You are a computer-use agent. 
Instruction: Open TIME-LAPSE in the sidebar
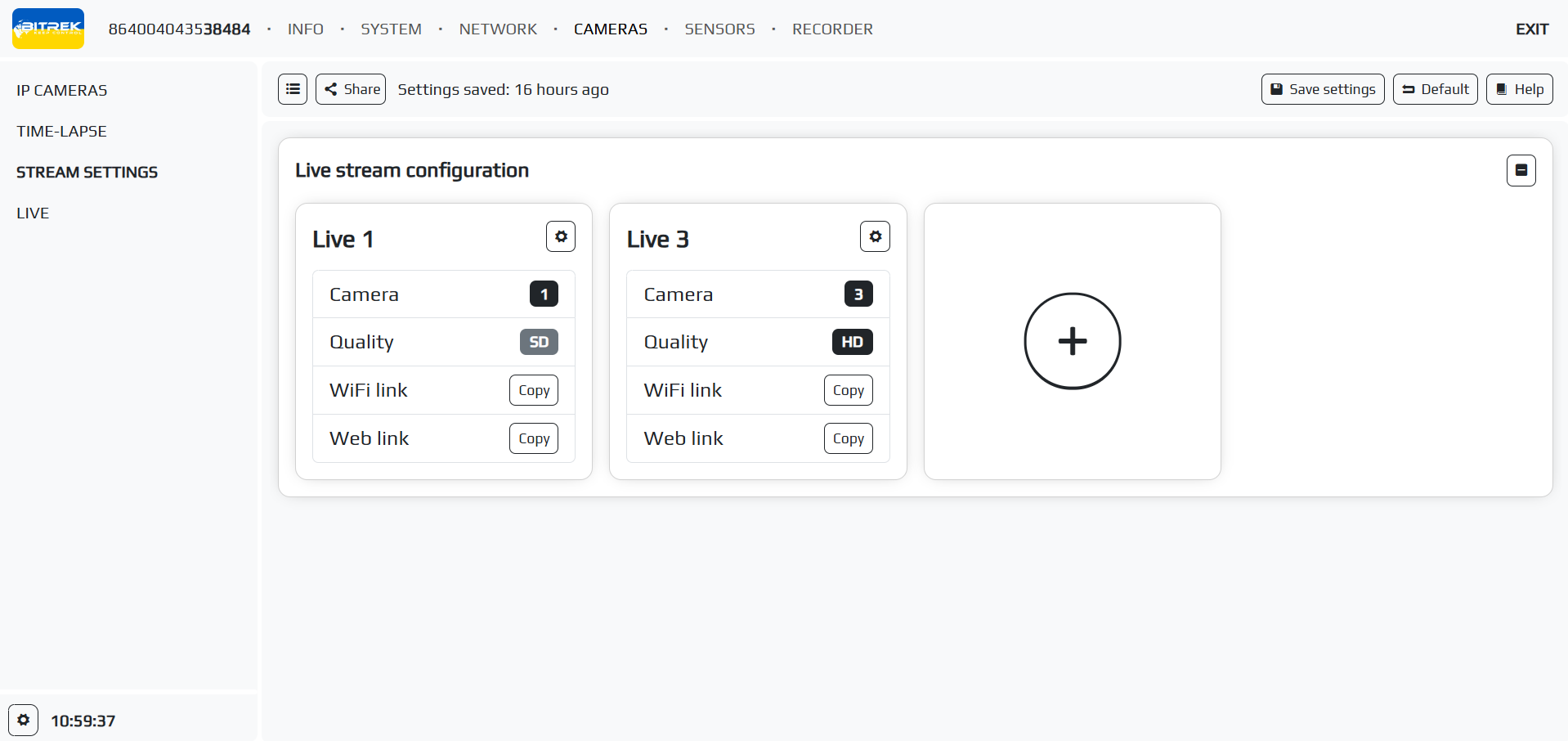pos(61,131)
